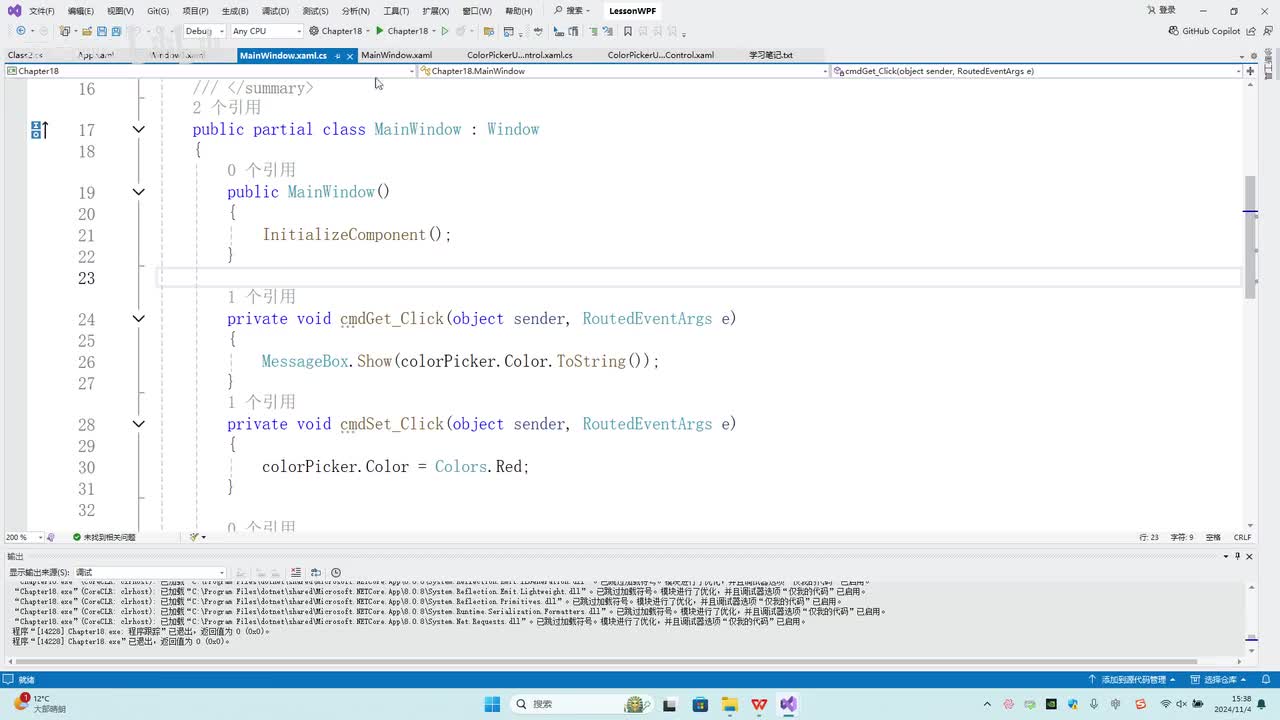
Task: Click the 登录 sign-in button
Action: [x=1160, y=11]
